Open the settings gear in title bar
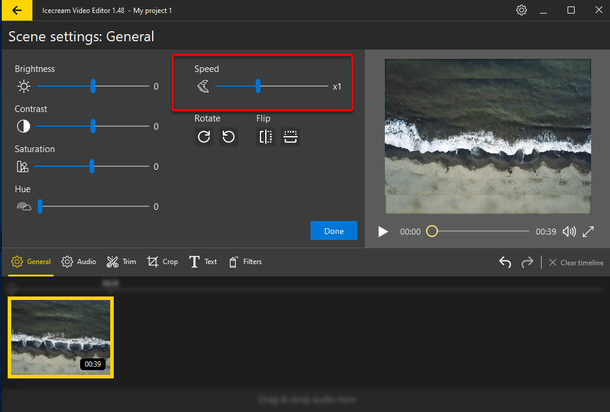The height and width of the screenshot is (412, 610). [521, 10]
